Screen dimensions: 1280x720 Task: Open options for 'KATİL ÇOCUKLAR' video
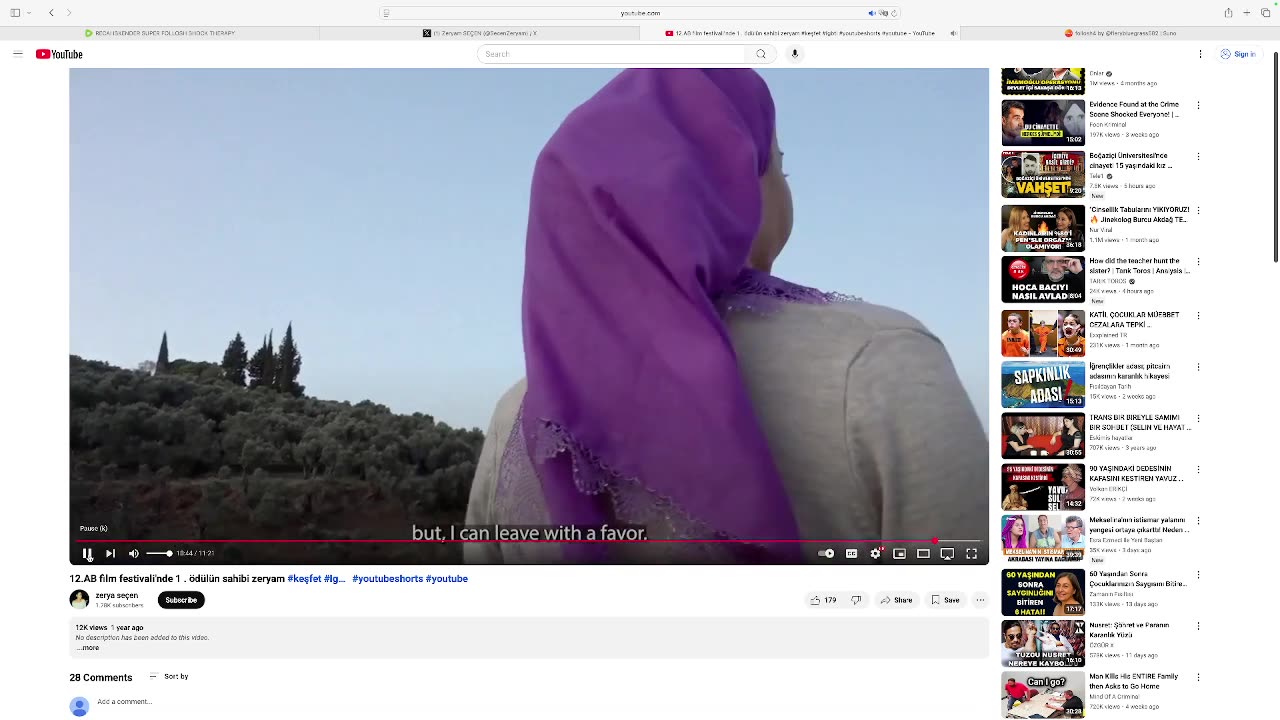pos(1198,316)
